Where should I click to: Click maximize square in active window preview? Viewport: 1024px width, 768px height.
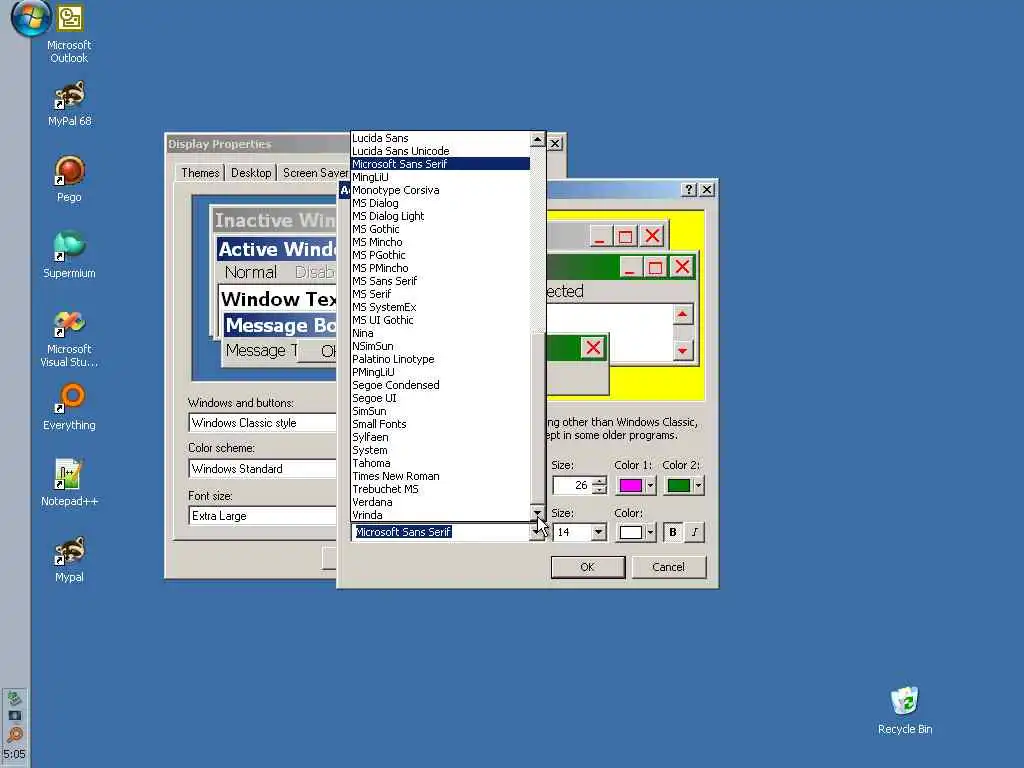coord(655,266)
